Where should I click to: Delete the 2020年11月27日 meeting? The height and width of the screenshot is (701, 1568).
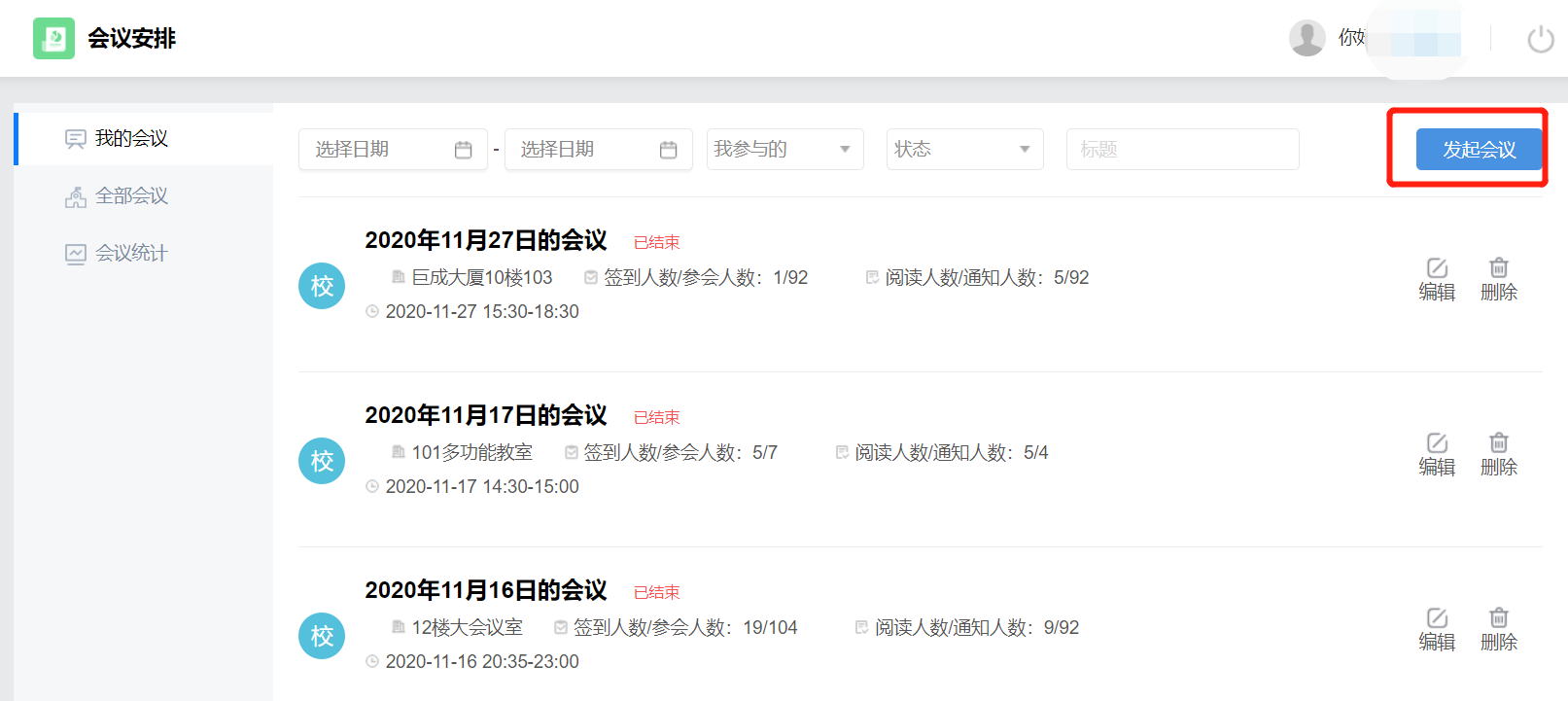point(1498,279)
